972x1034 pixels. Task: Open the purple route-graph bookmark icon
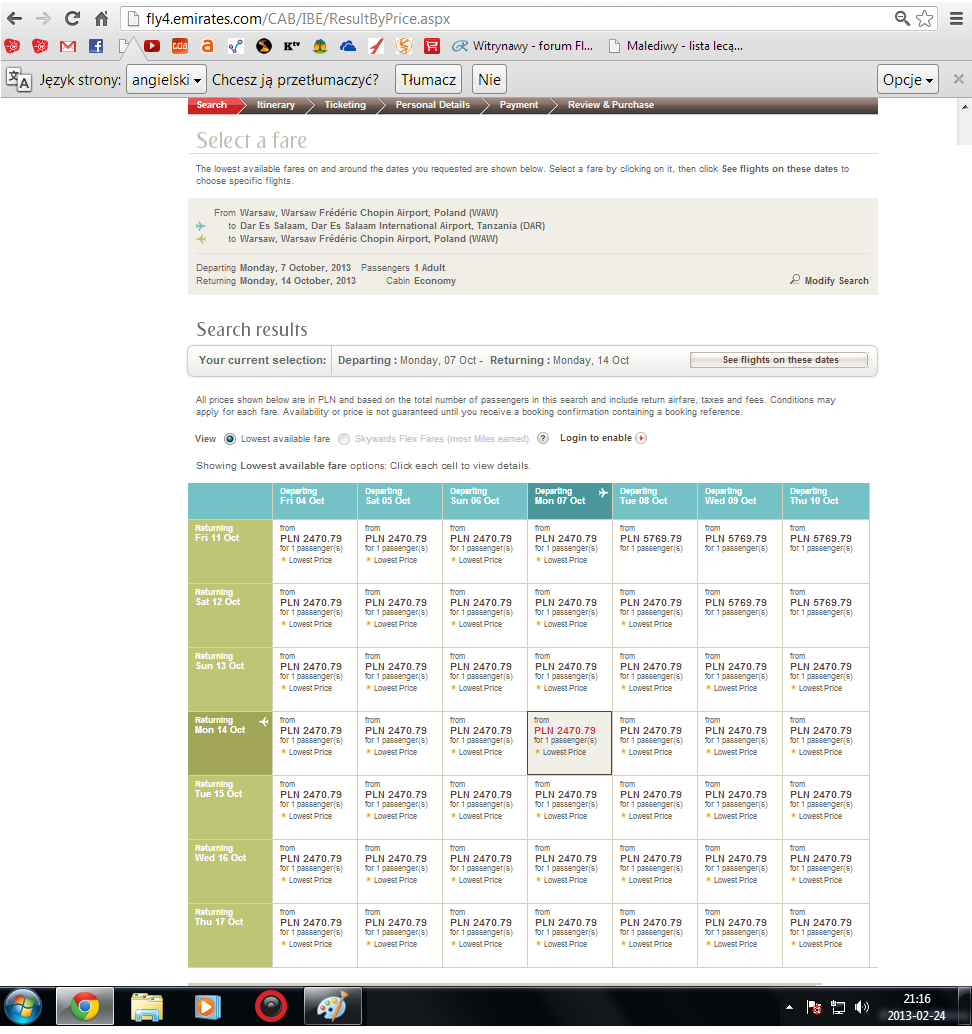(235, 46)
